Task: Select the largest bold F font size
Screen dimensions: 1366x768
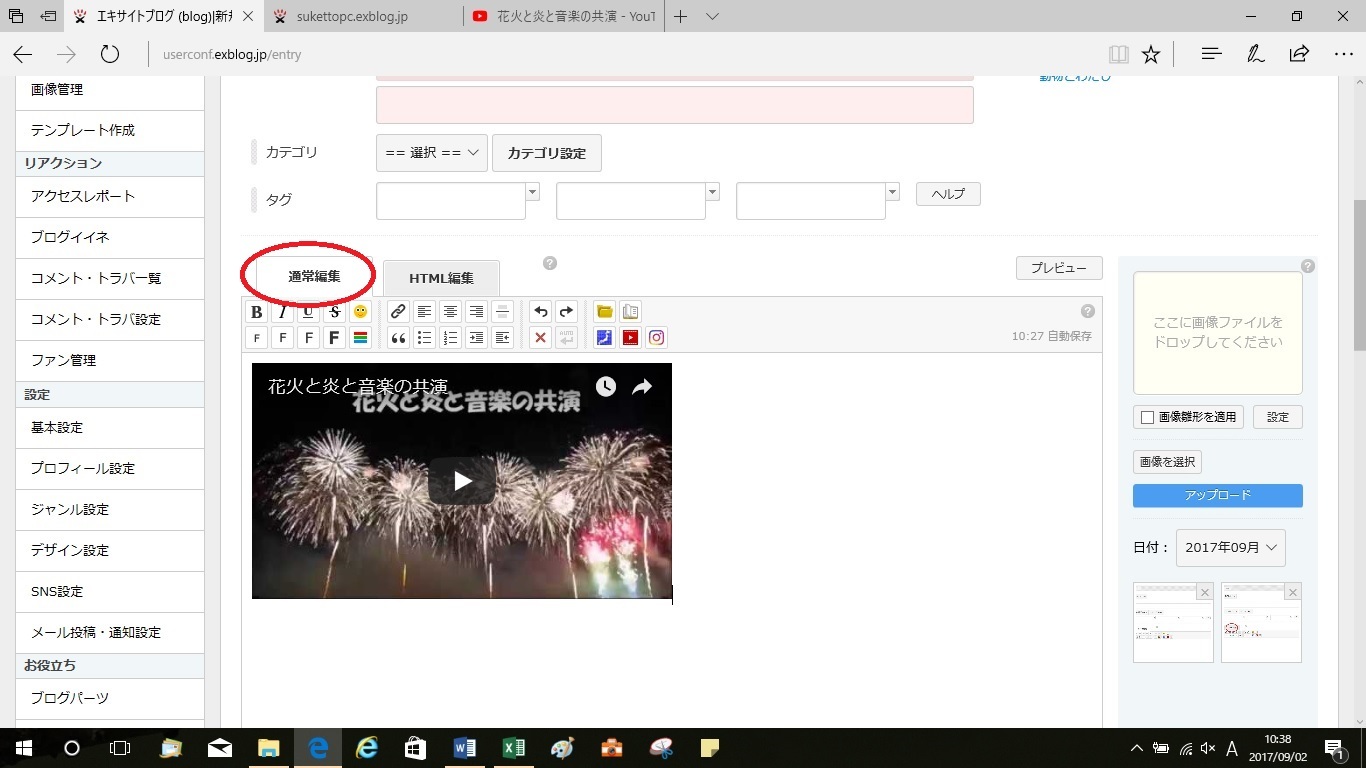Action: tap(335, 338)
